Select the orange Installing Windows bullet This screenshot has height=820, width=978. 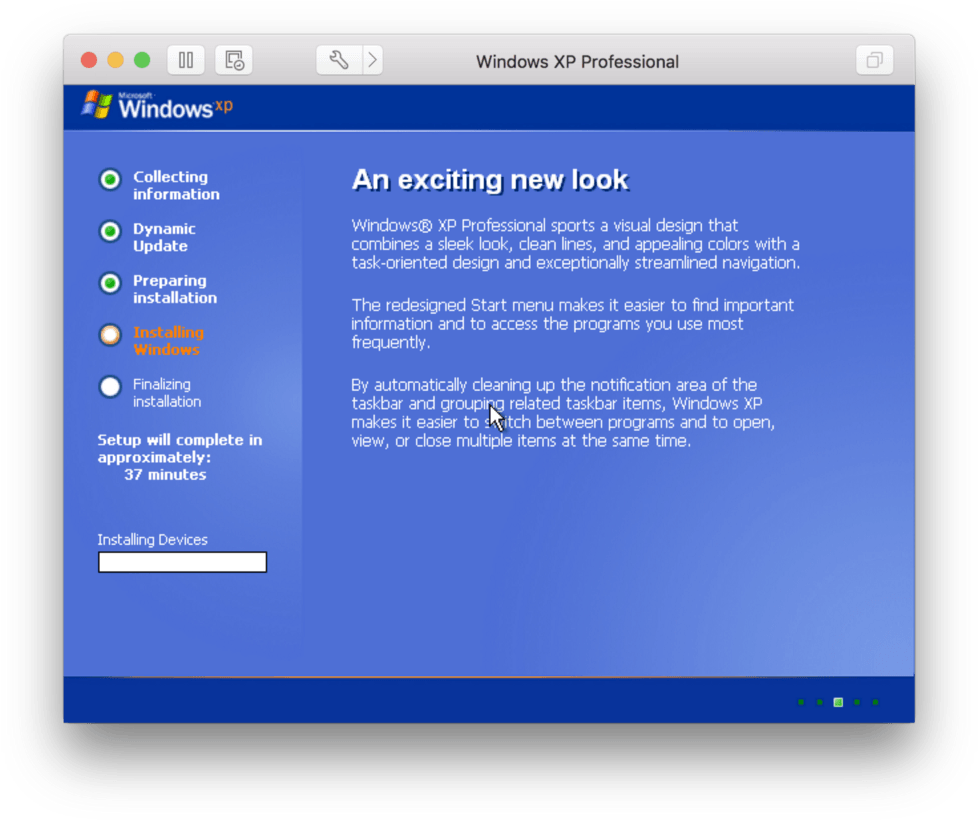[110, 335]
